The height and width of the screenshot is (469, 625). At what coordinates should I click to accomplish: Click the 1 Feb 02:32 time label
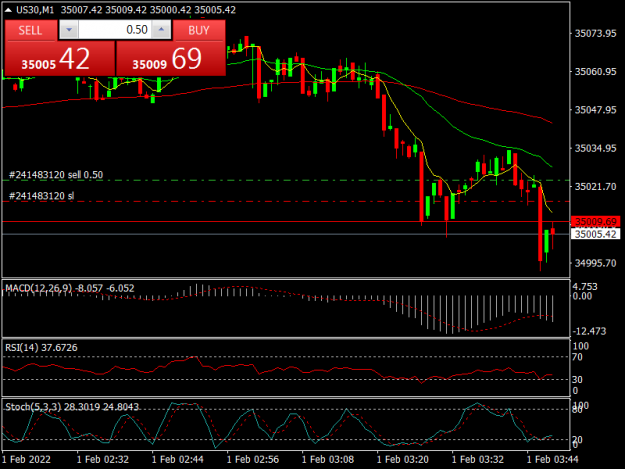tap(103, 459)
